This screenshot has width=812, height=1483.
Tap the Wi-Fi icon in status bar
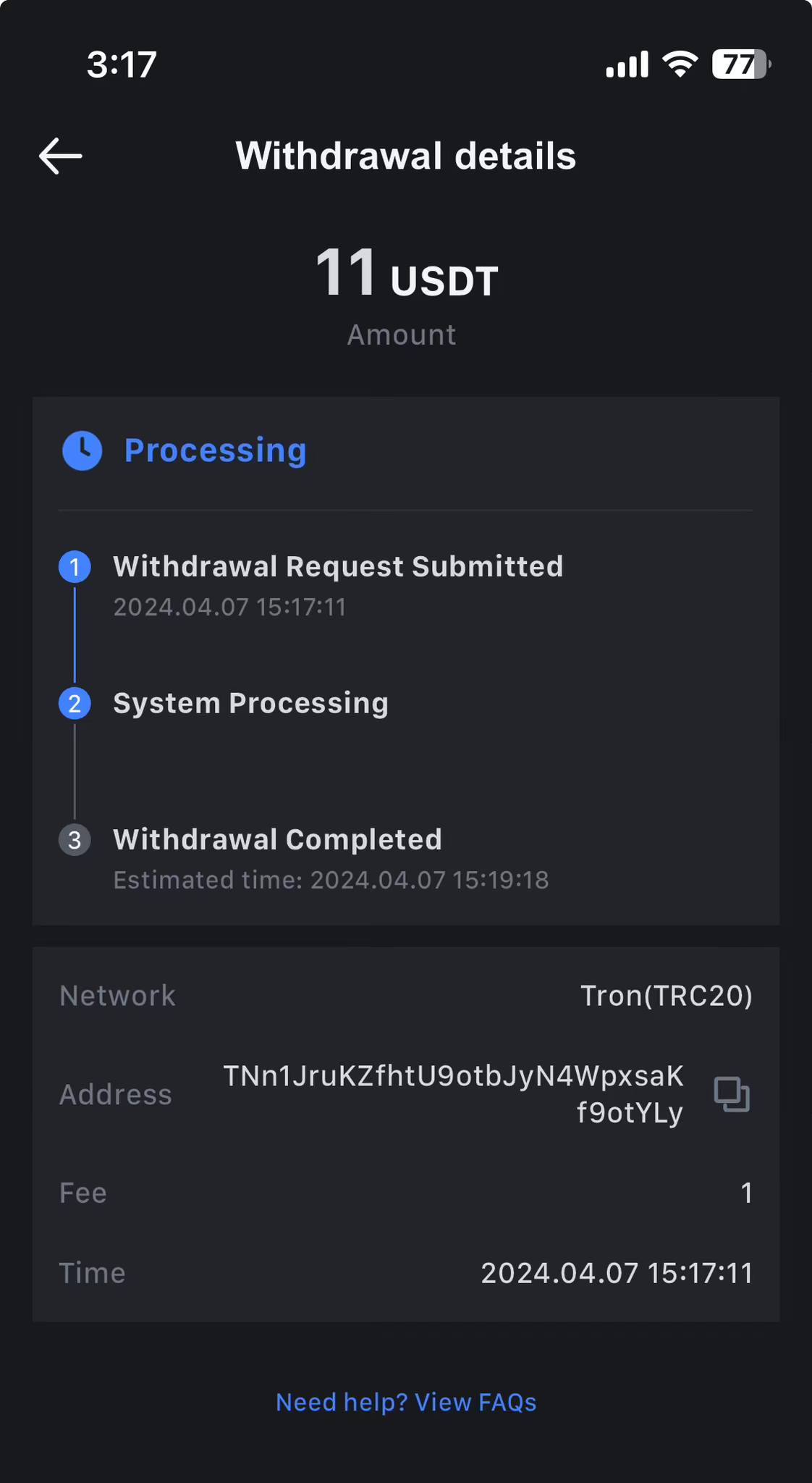point(680,64)
